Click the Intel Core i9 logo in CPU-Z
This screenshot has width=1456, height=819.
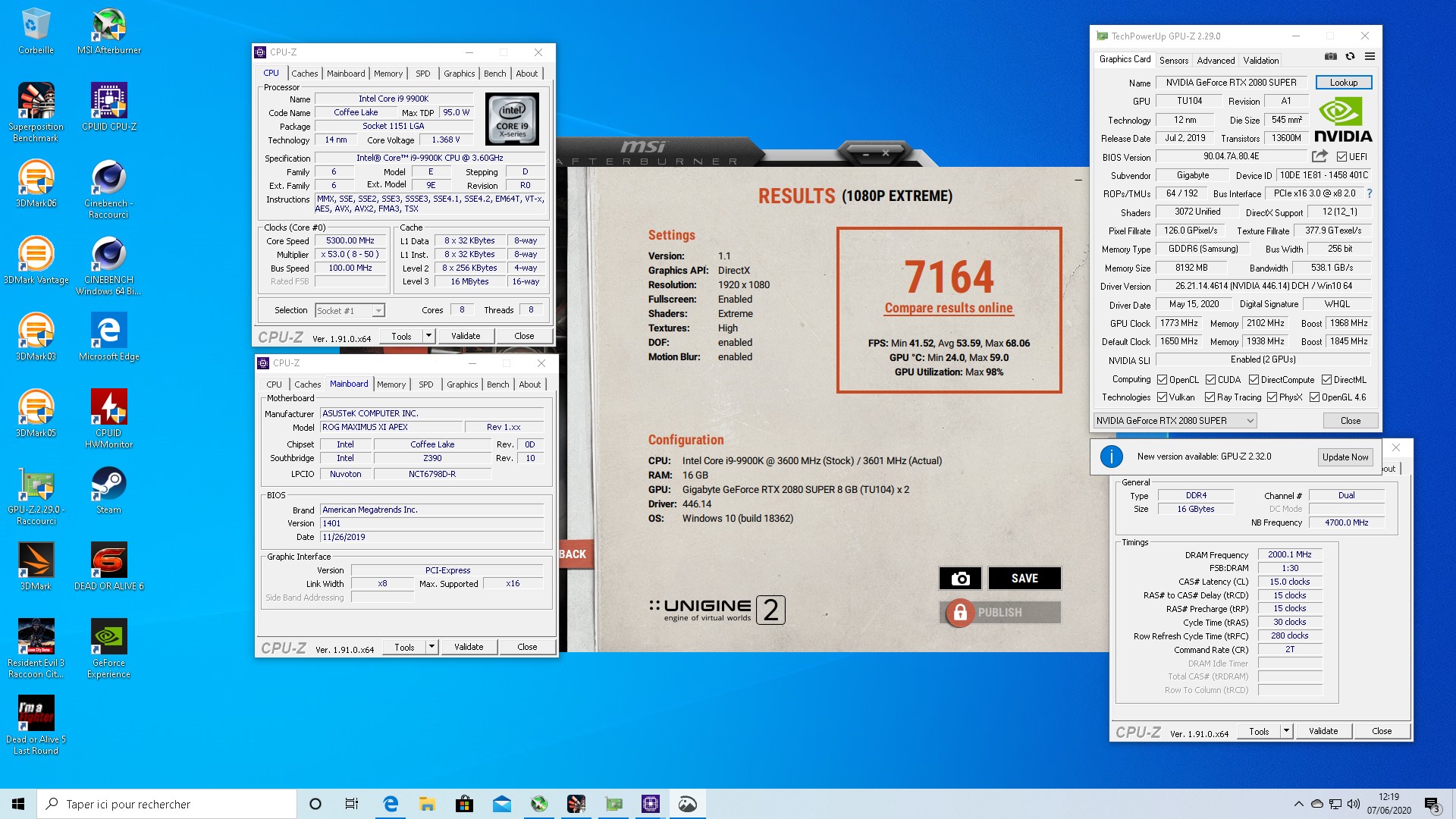(x=512, y=119)
